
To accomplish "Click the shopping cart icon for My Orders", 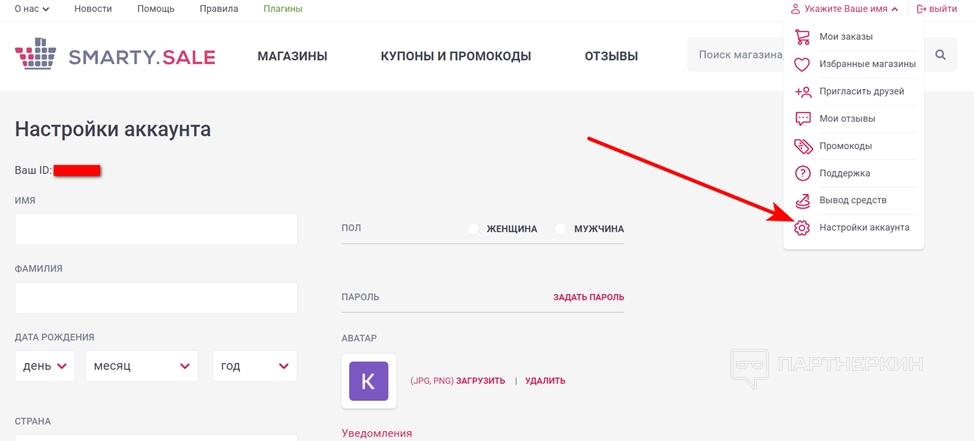I will tap(802, 37).
